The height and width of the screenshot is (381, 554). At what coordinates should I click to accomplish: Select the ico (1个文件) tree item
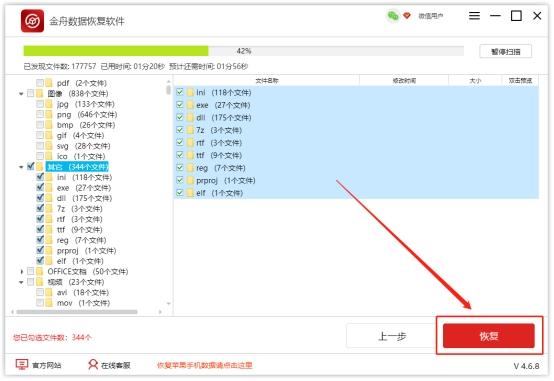tap(81, 156)
